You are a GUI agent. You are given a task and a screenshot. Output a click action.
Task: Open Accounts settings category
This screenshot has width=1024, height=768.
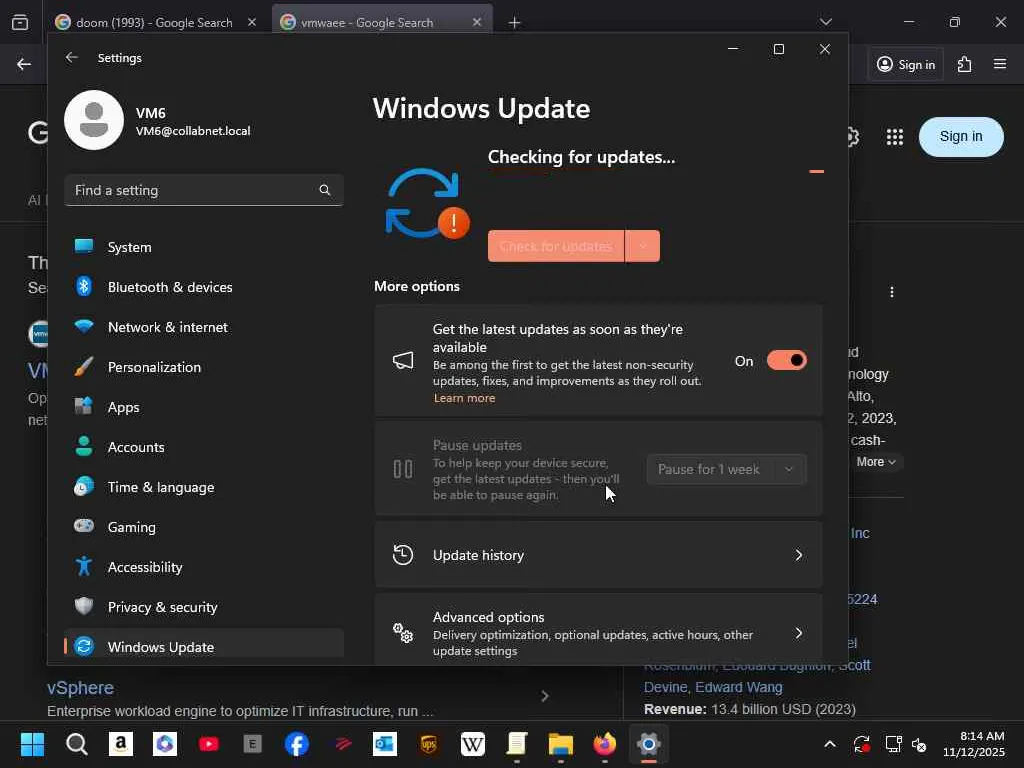tap(204, 447)
